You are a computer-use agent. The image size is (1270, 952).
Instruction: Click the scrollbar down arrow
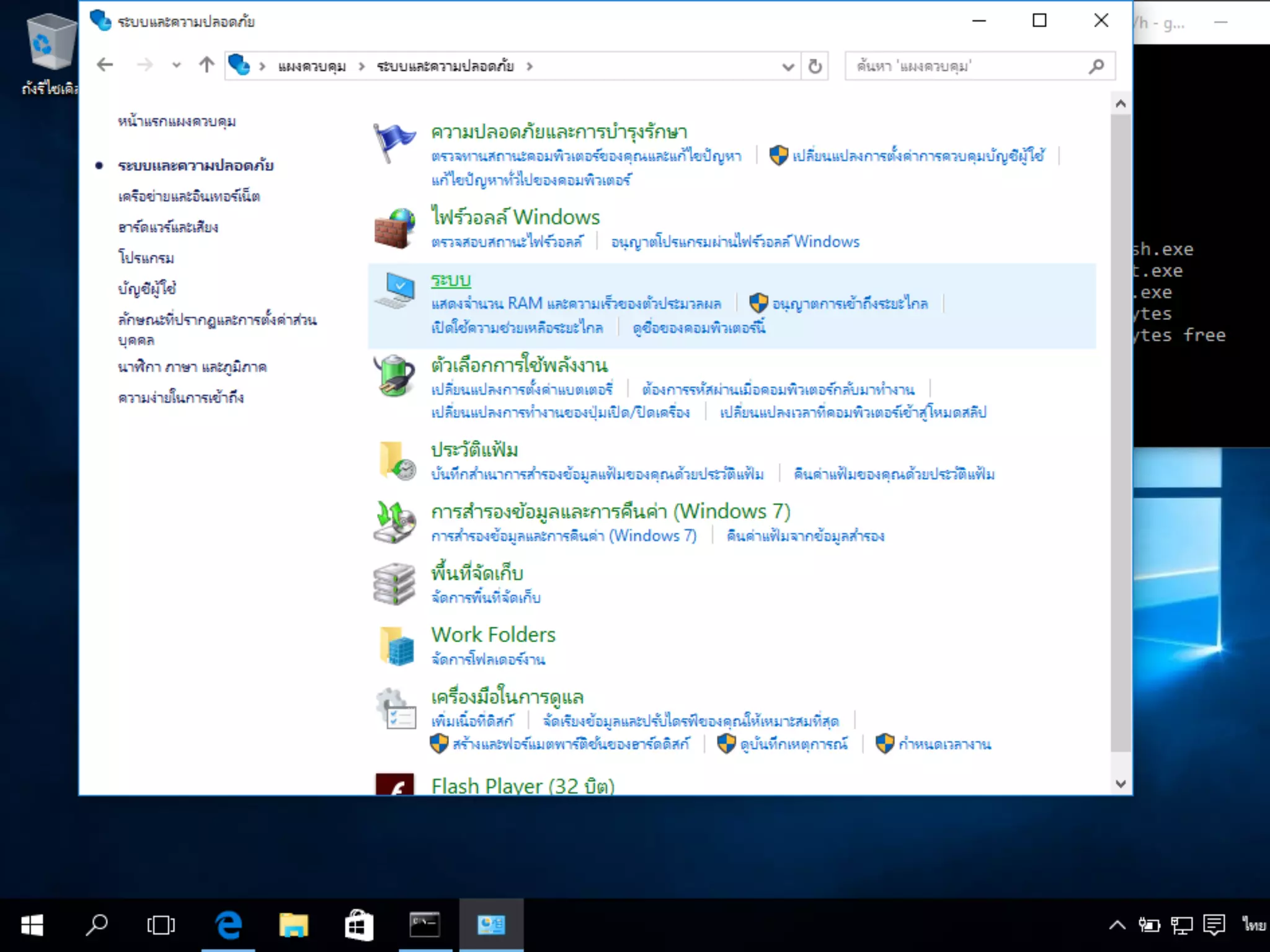[1120, 783]
